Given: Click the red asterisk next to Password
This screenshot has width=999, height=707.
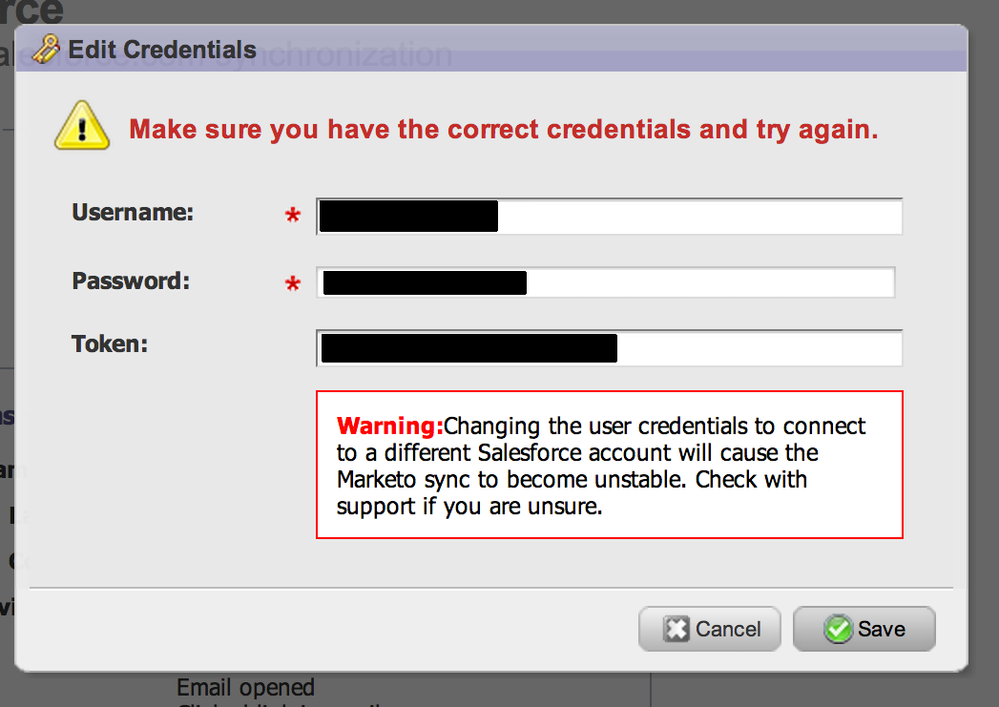Looking at the screenshot, I should [293, 285].
